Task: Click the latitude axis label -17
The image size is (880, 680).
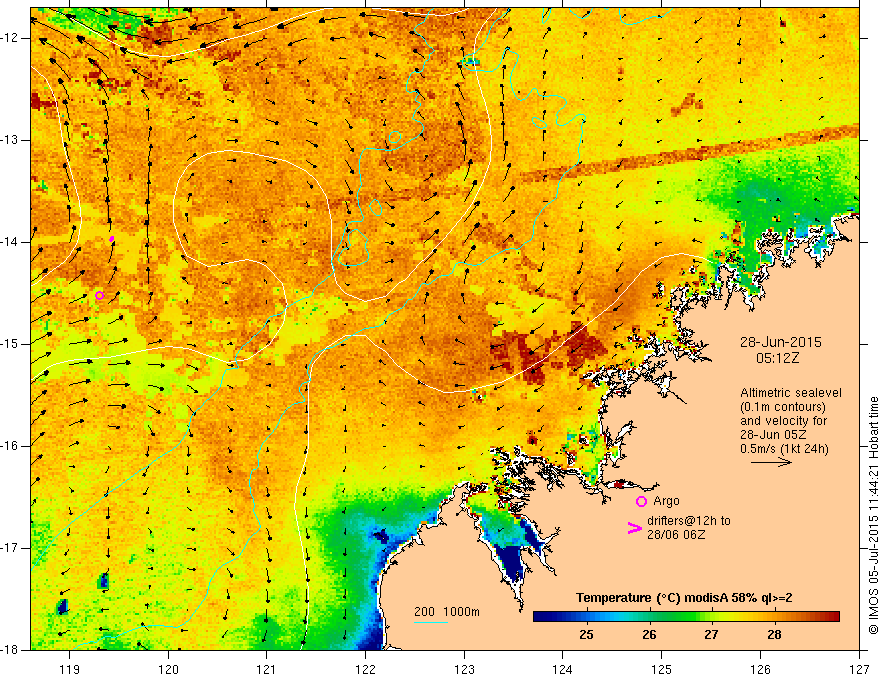Action: pyautogui.click(x=10, y=548)
